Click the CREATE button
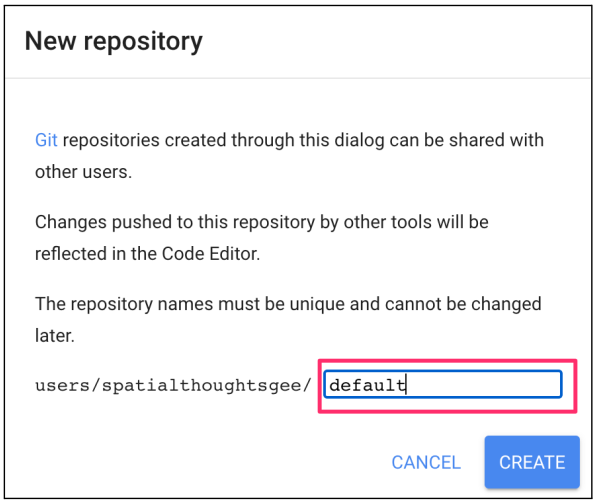This screenshot has height=503, width=597. tap(532, 462)
